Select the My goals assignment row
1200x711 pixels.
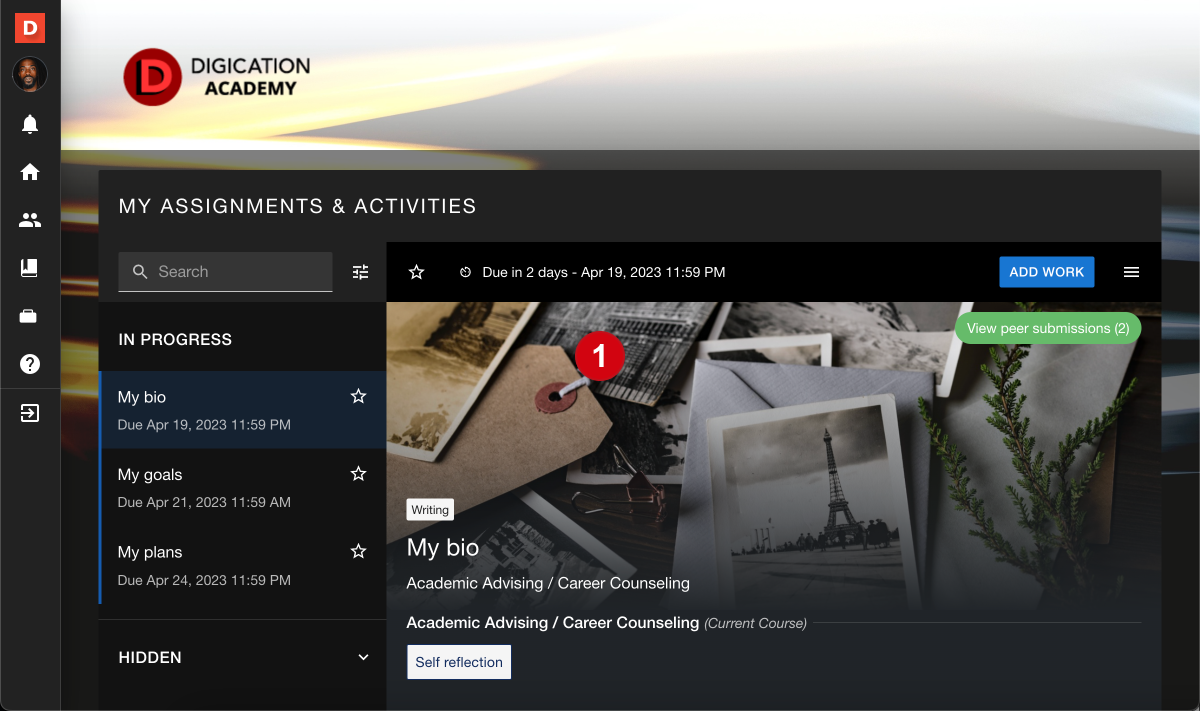[243, 488]
